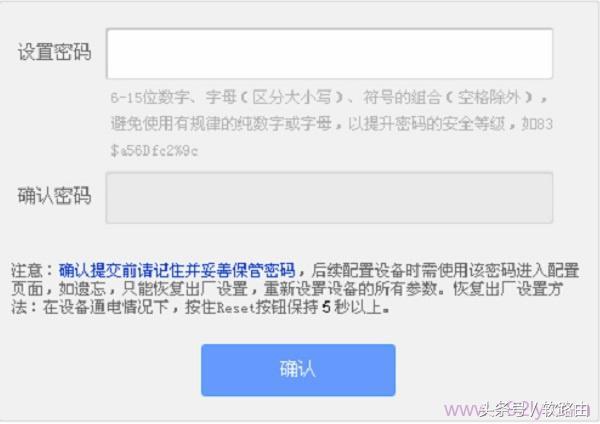The height and width of the screenshot is (424, 600).
Task: Click the bold number 5 in the note
Action: [x=326, y=307]
